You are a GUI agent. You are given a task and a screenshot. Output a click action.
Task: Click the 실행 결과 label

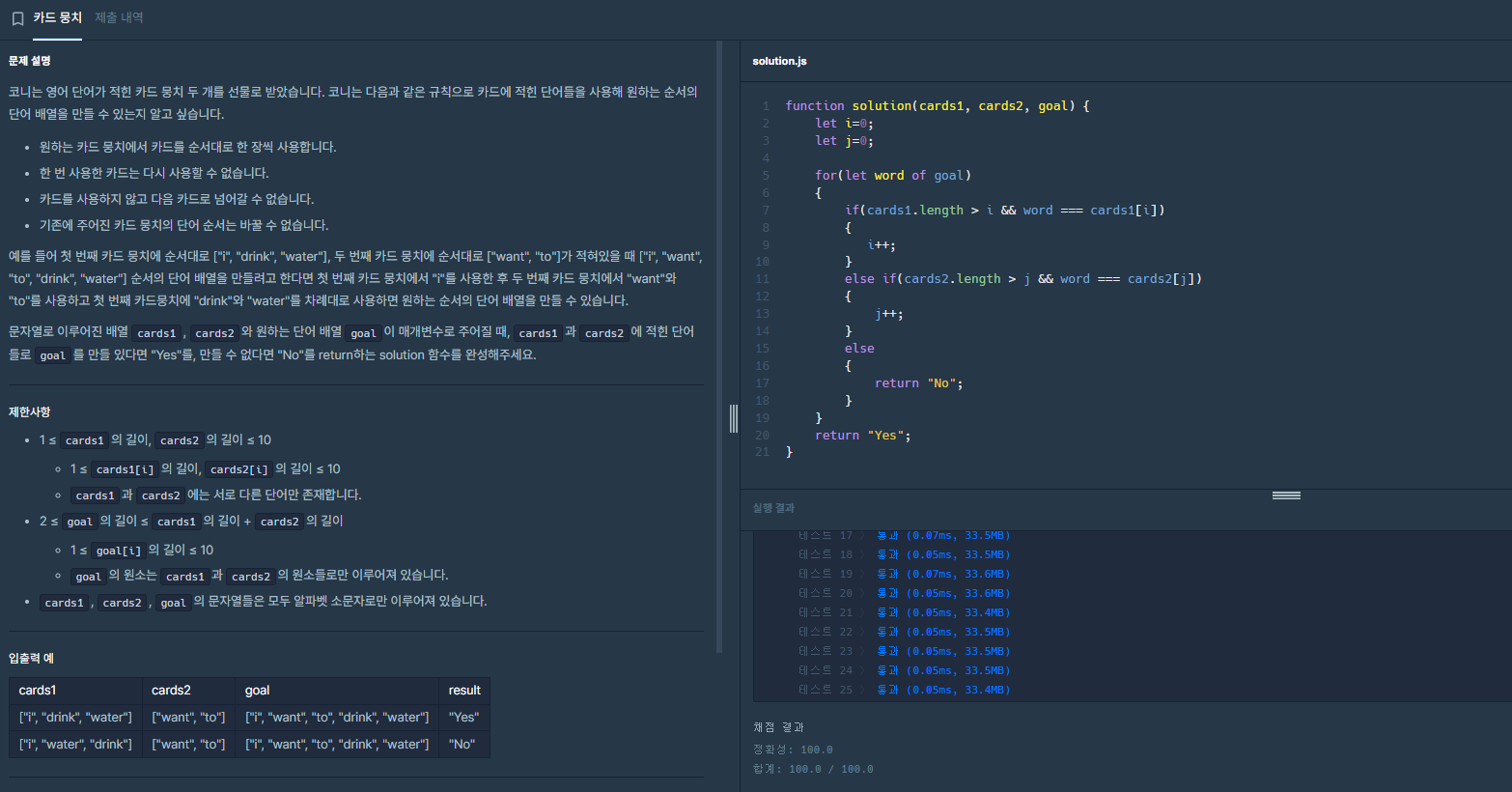pos(773,508)
